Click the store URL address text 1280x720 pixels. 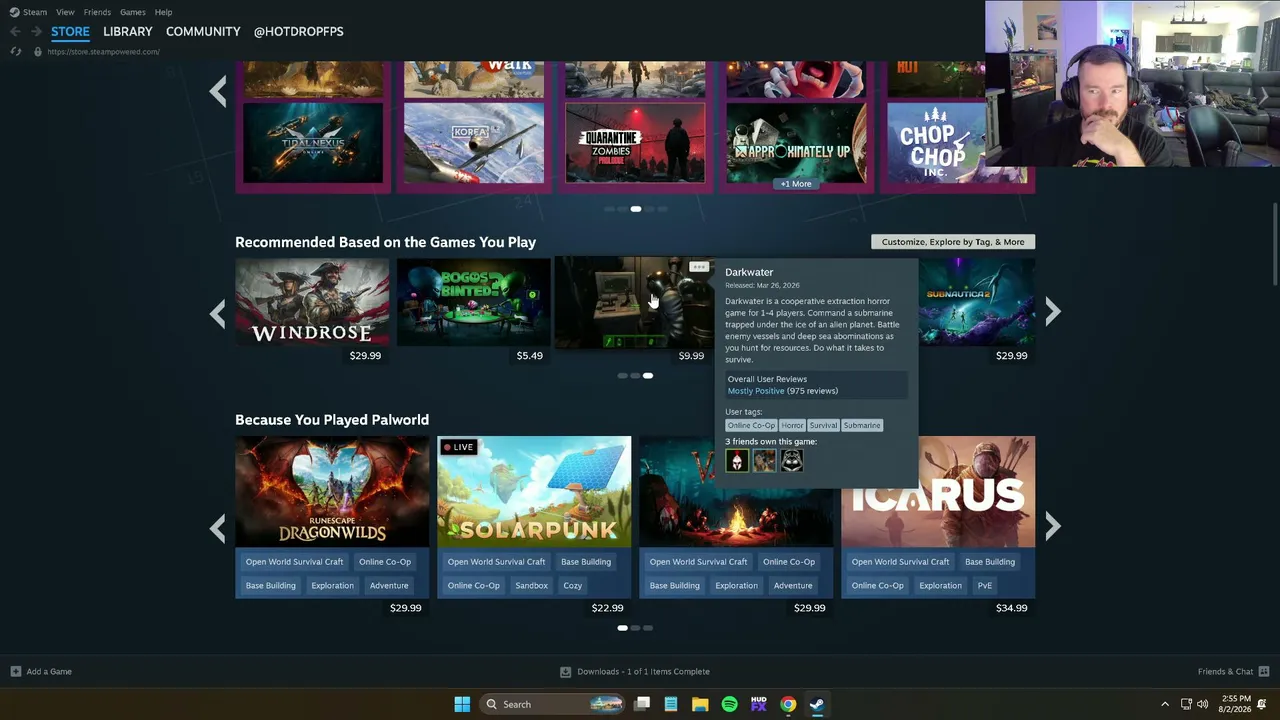pyautogui.click(x=103, y=52)
